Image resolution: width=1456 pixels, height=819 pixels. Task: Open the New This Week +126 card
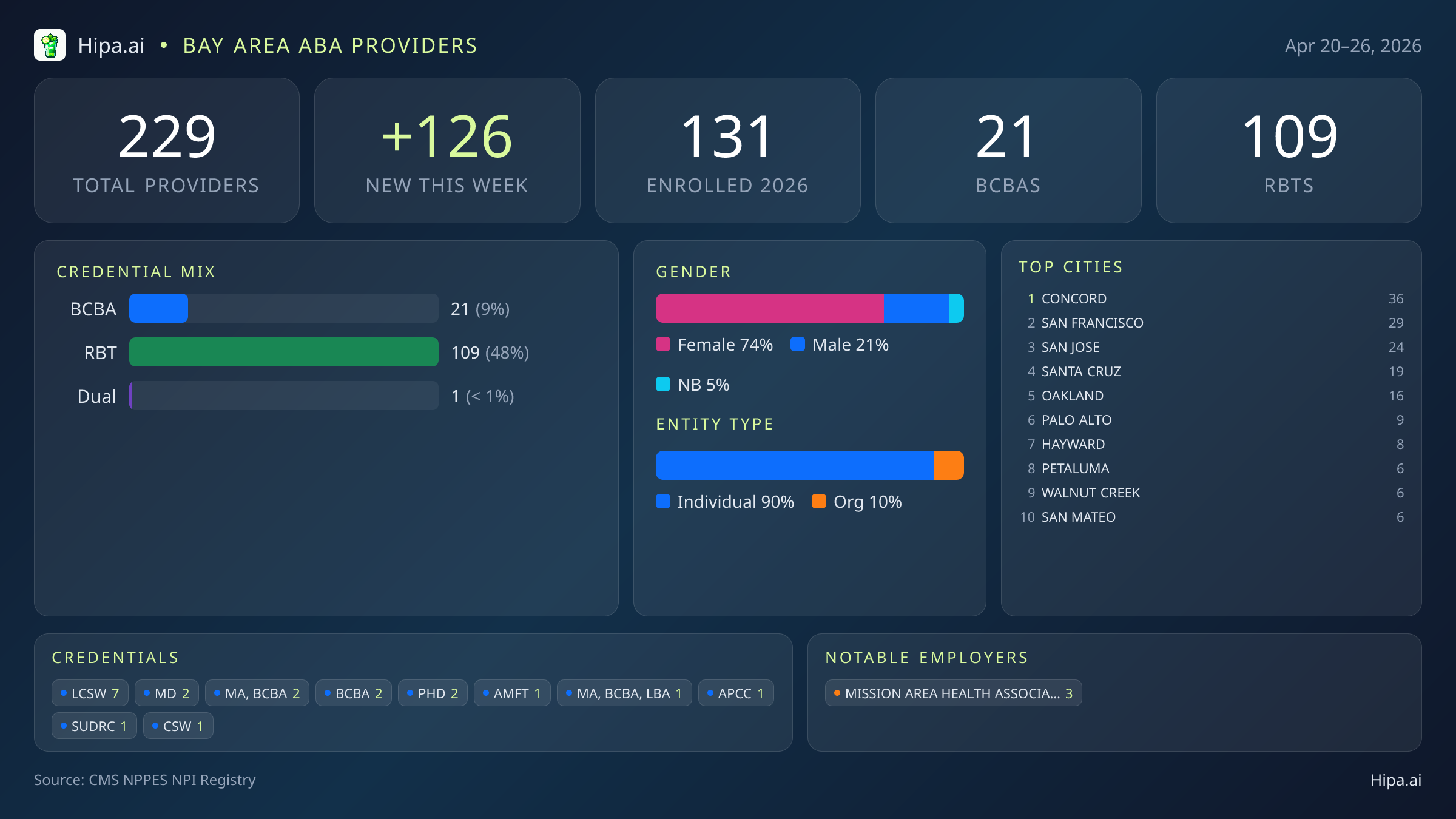(447, 150)
